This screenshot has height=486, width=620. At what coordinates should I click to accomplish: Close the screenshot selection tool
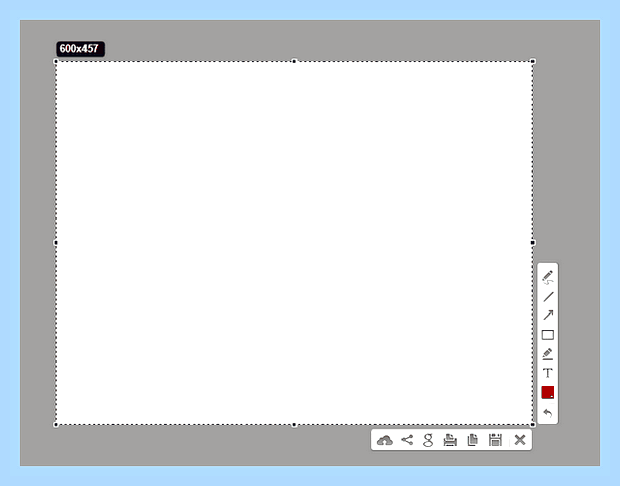coord(520,440)
